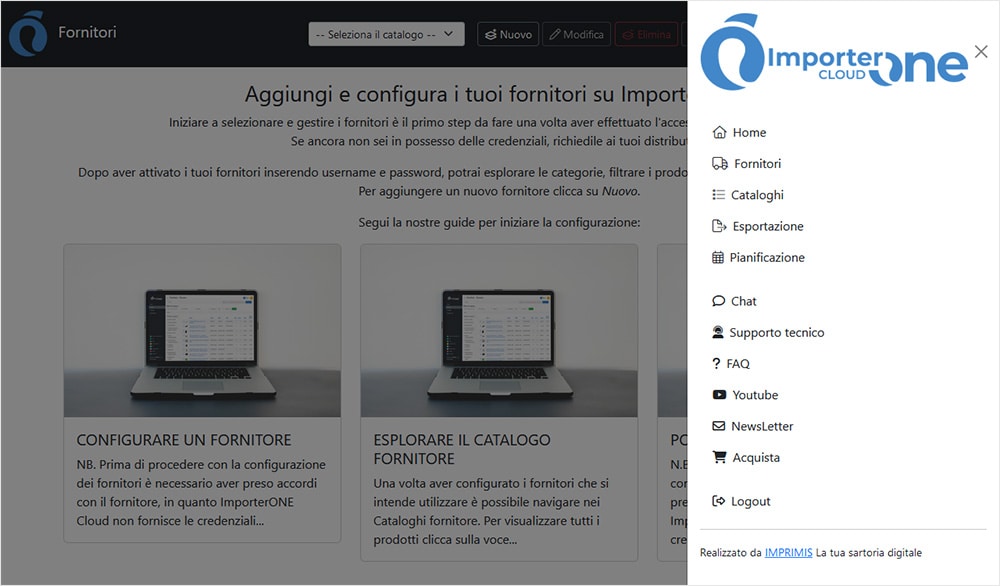Image resolution: width=1000 pixels, height=586 pixels.
Task: Open the 'Seleziona il catalogo' dropdown
Action: coord(386,34)
